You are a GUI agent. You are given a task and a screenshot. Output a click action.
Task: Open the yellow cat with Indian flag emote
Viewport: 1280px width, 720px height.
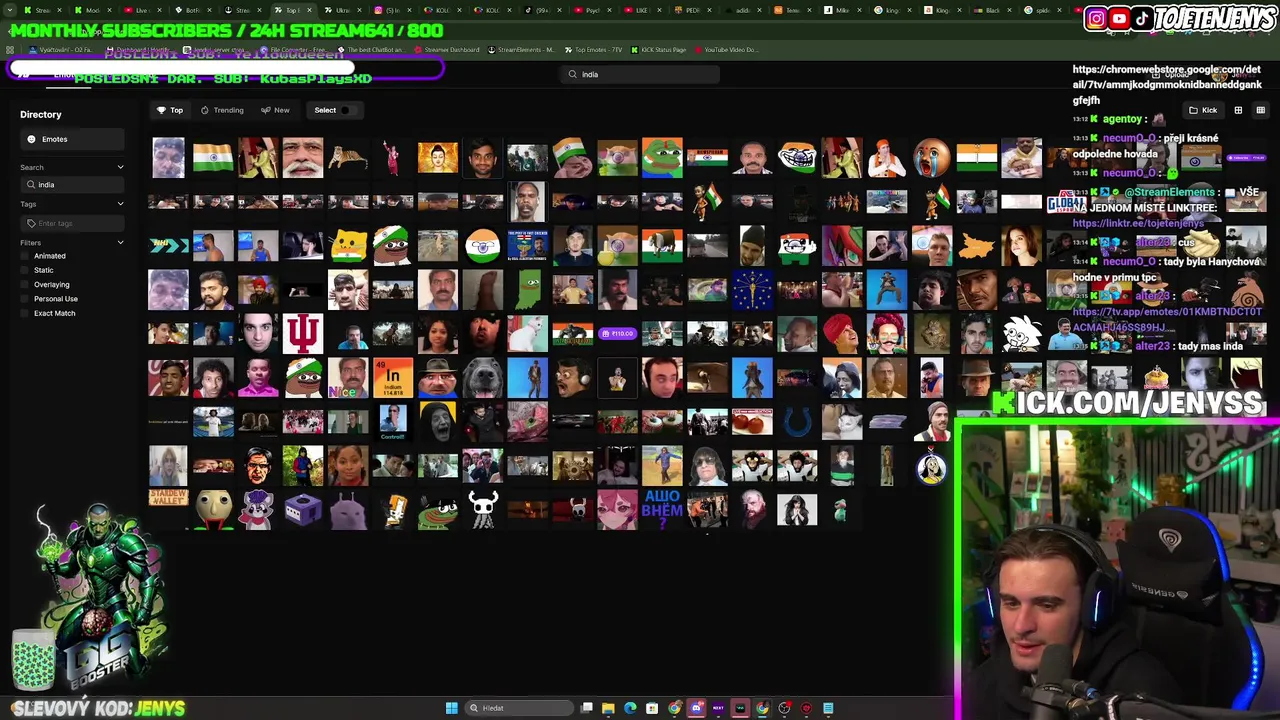pyautogui.click(x=348, y=245)
